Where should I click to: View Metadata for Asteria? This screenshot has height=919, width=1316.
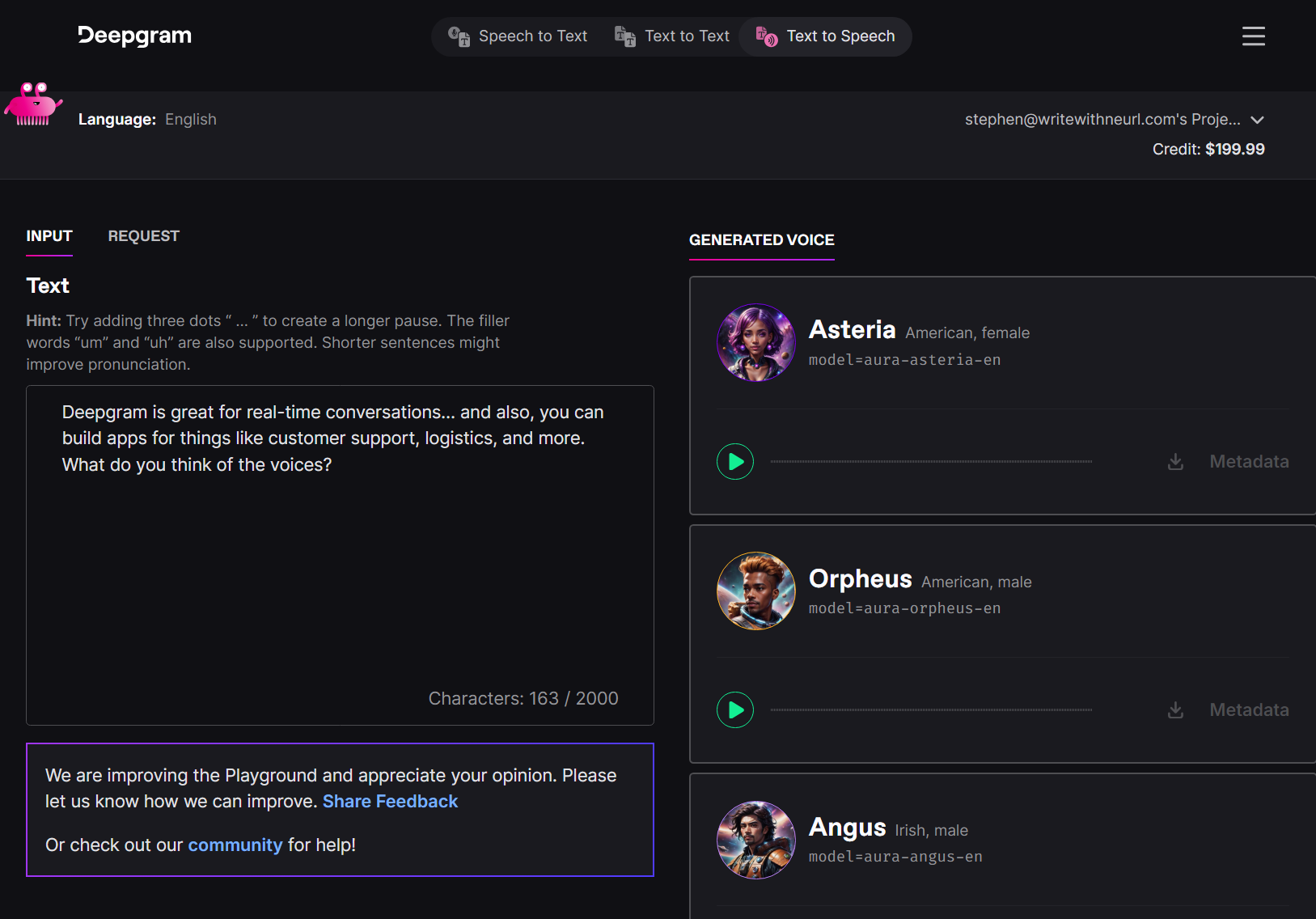pos(1249,462)
